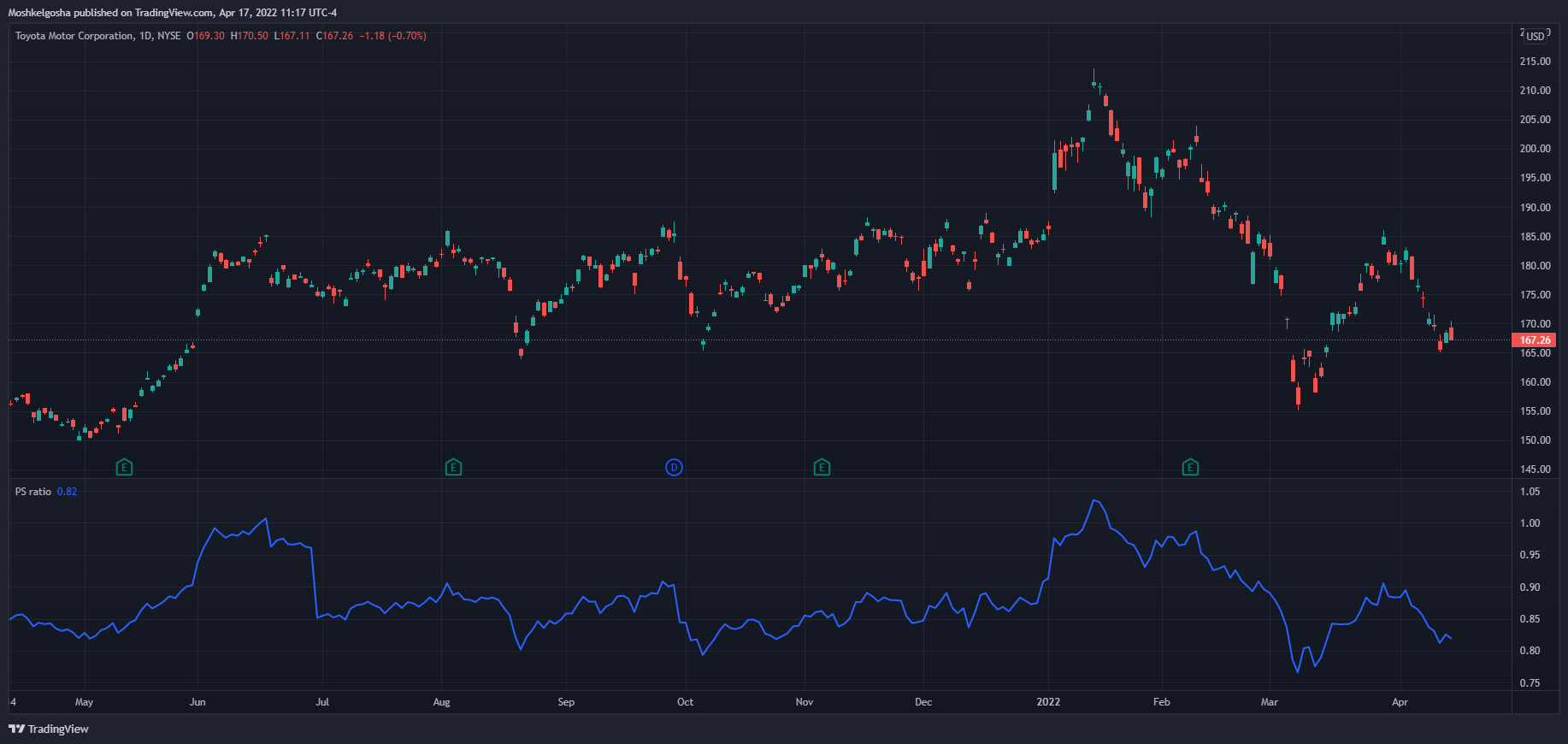Click the Jul label on time axis

point(322,702)
